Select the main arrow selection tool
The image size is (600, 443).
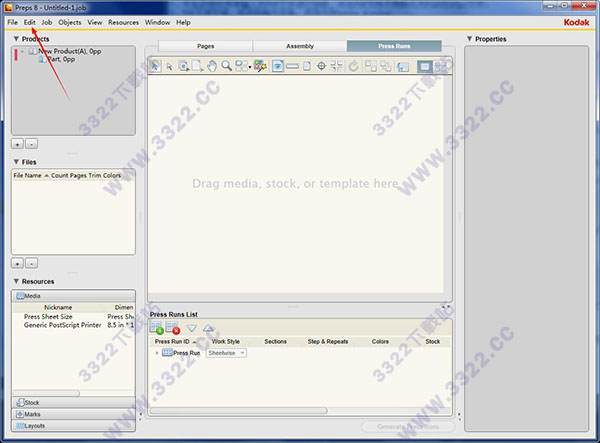[155, 66]
